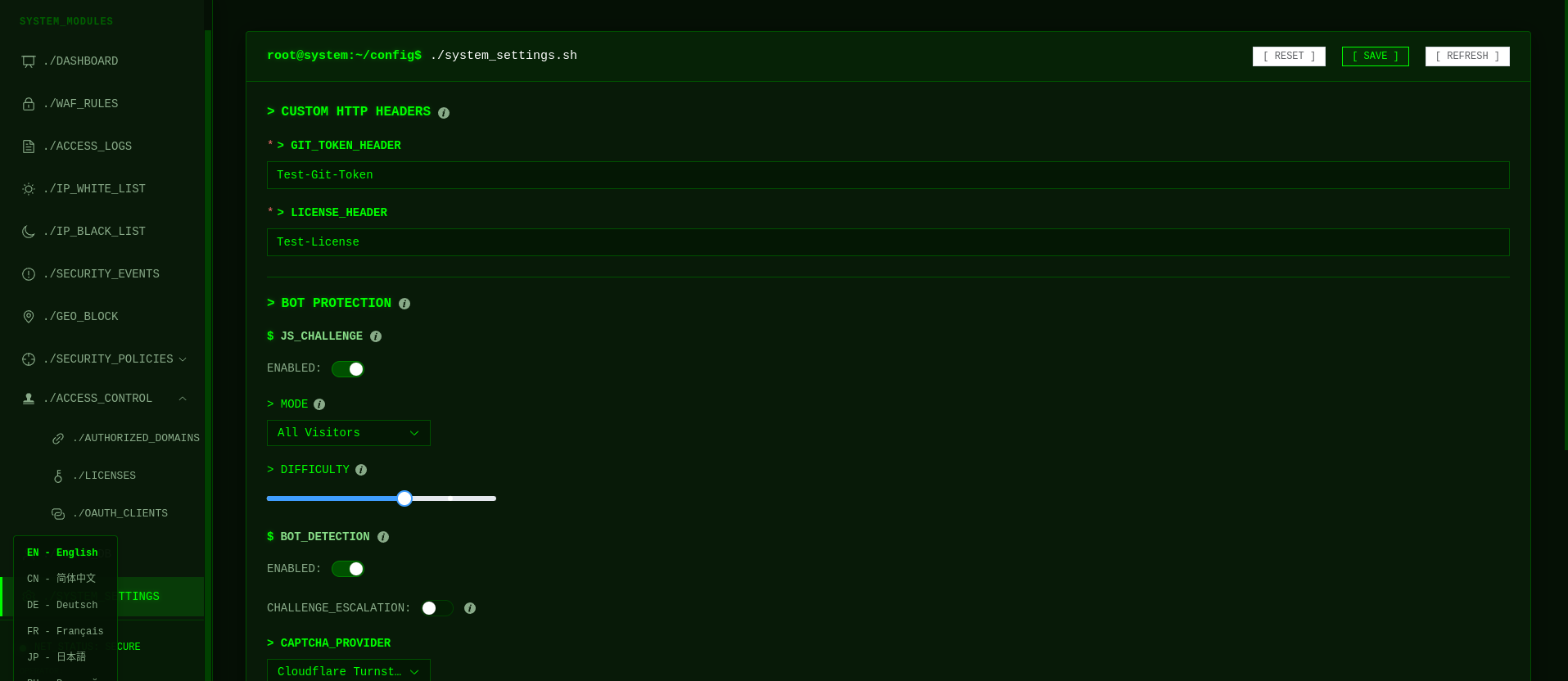
Task: Adjust the DIFFICULTY slider handle
Action: tap(404, 498)
